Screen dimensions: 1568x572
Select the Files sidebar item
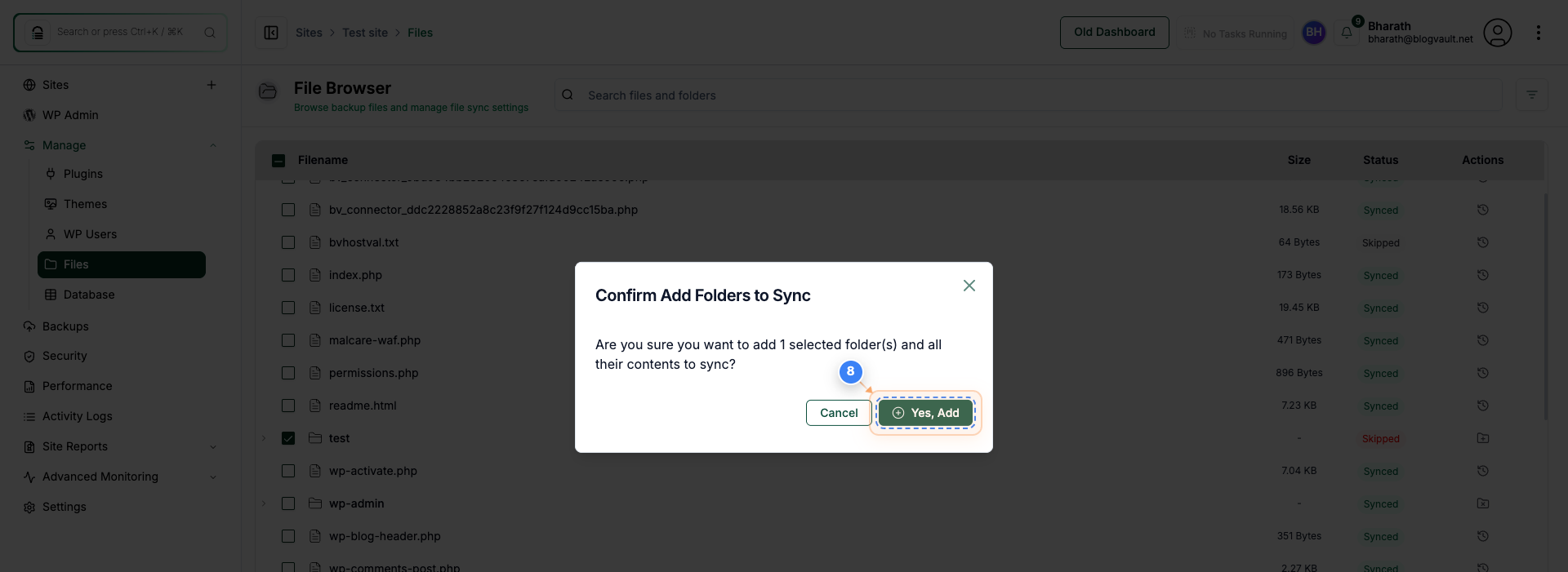122,264
